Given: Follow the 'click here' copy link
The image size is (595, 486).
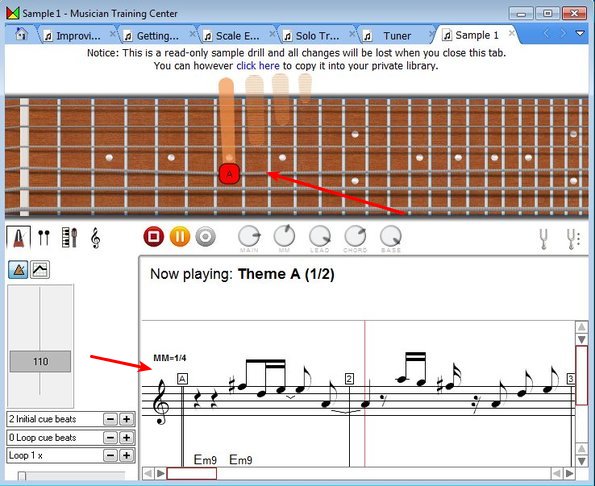Looking at the screenshot, I should click(x=258, y=66).
